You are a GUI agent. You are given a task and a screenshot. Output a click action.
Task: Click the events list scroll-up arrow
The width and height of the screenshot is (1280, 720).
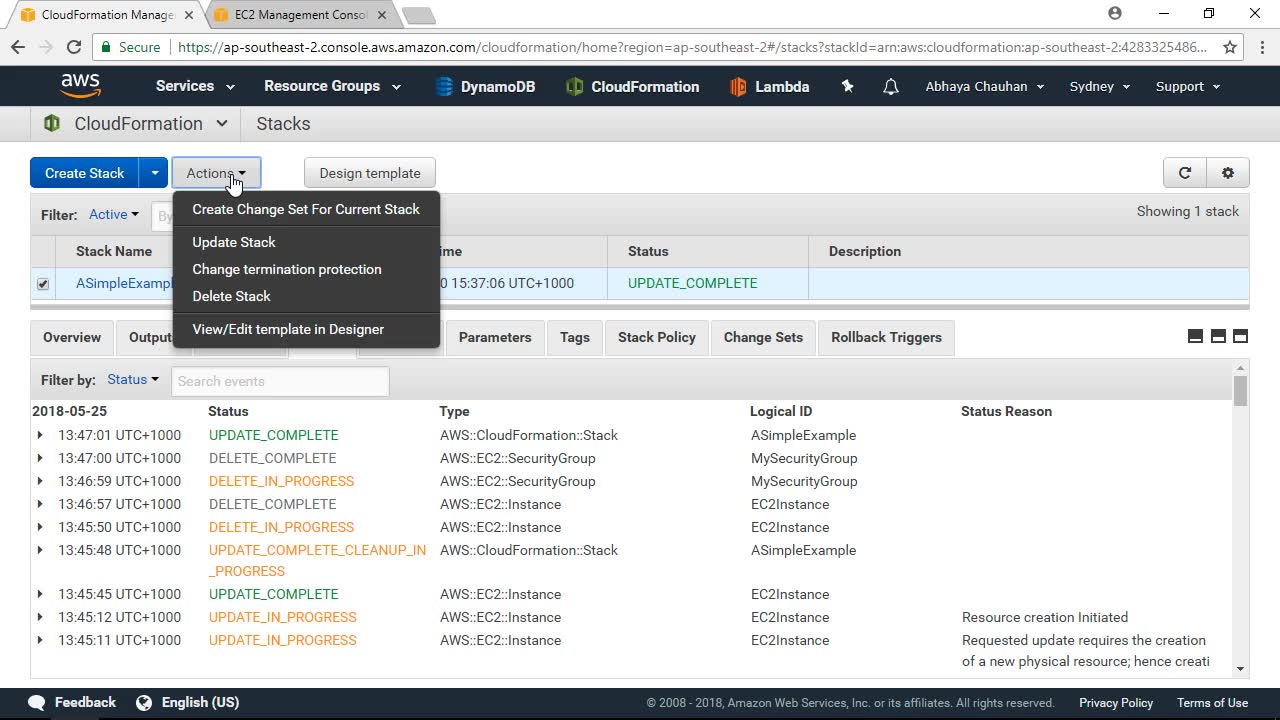(1240, 369)
